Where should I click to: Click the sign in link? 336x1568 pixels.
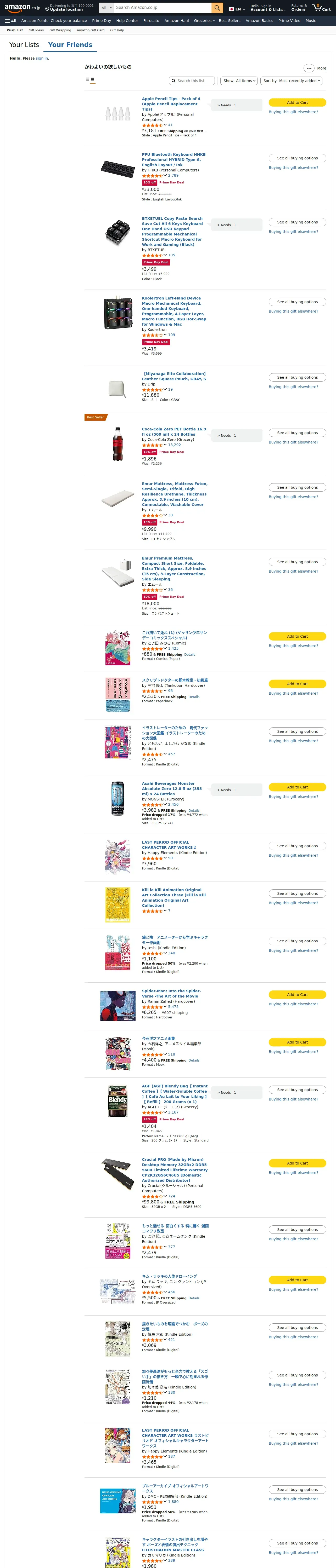[x=41, y=59]
